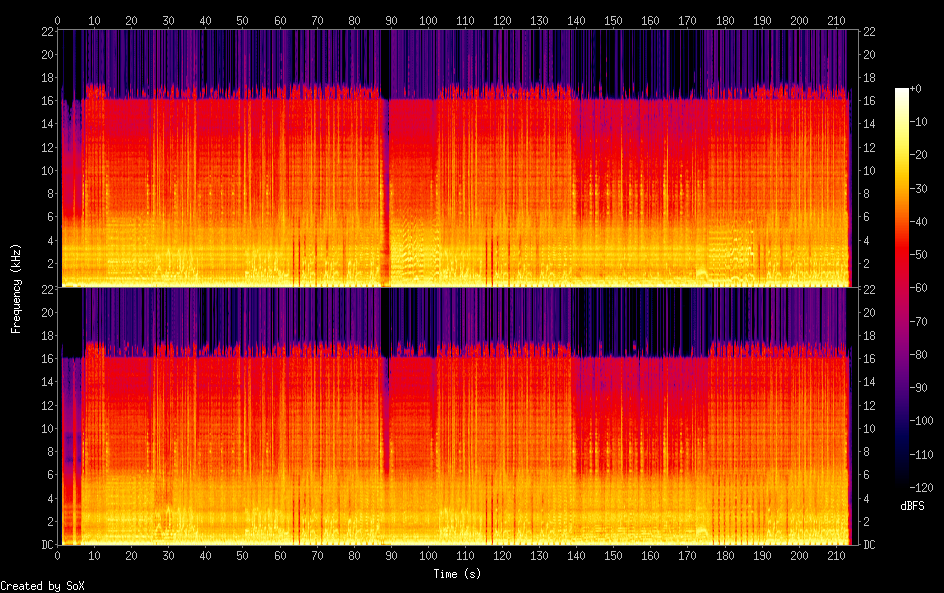
Task: Click the white top end of the color bar
Action: point(902,91)
